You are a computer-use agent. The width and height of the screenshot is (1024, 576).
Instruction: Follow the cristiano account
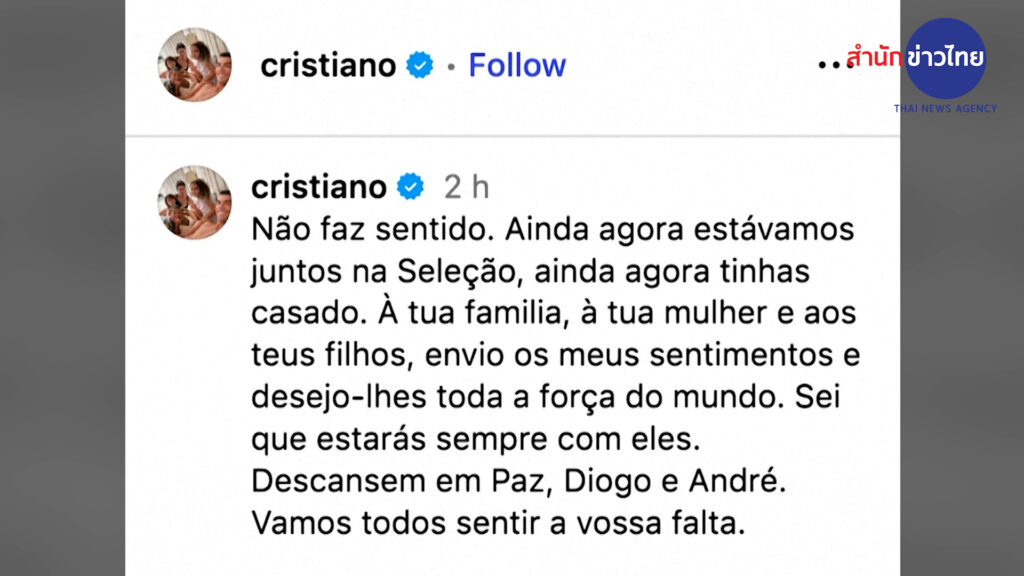coord(517,66)
